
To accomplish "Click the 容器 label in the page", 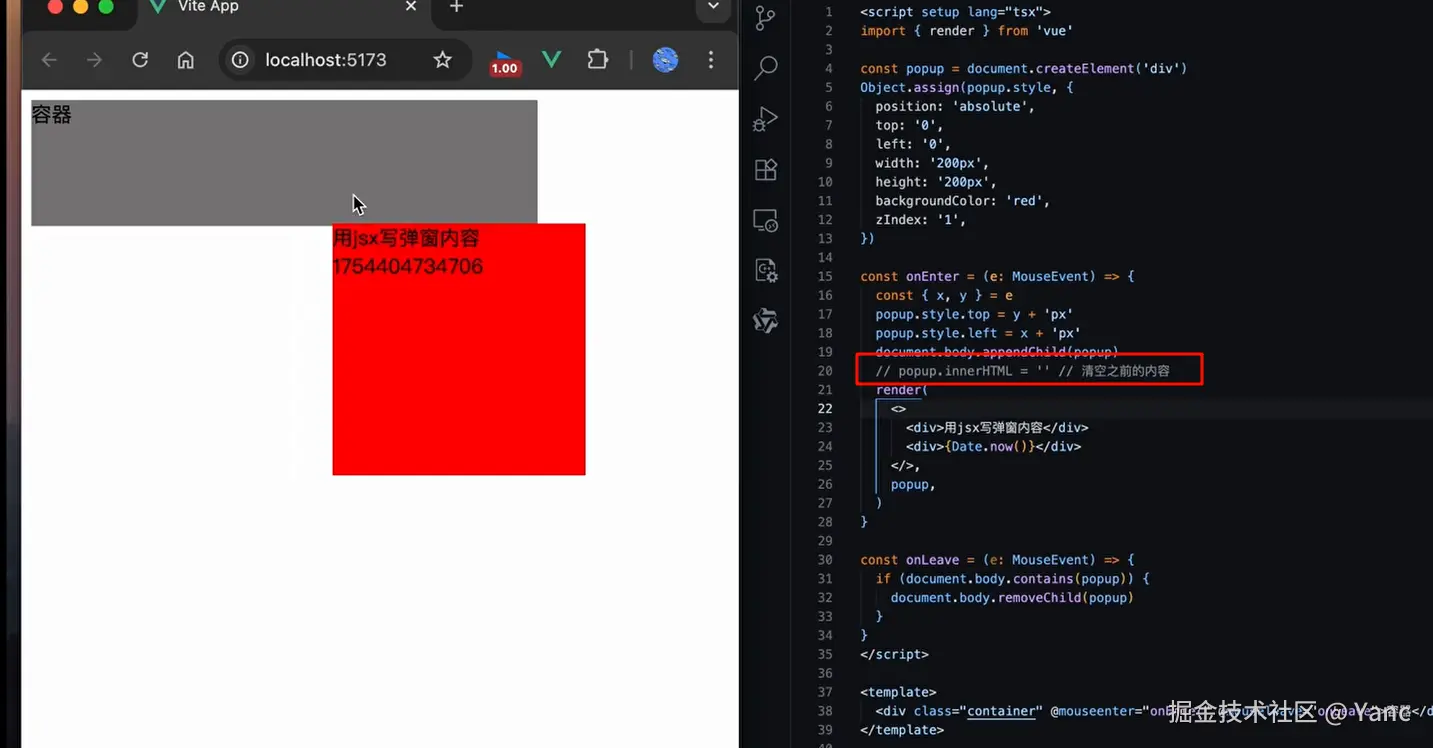I will click(x=51, y=115).
